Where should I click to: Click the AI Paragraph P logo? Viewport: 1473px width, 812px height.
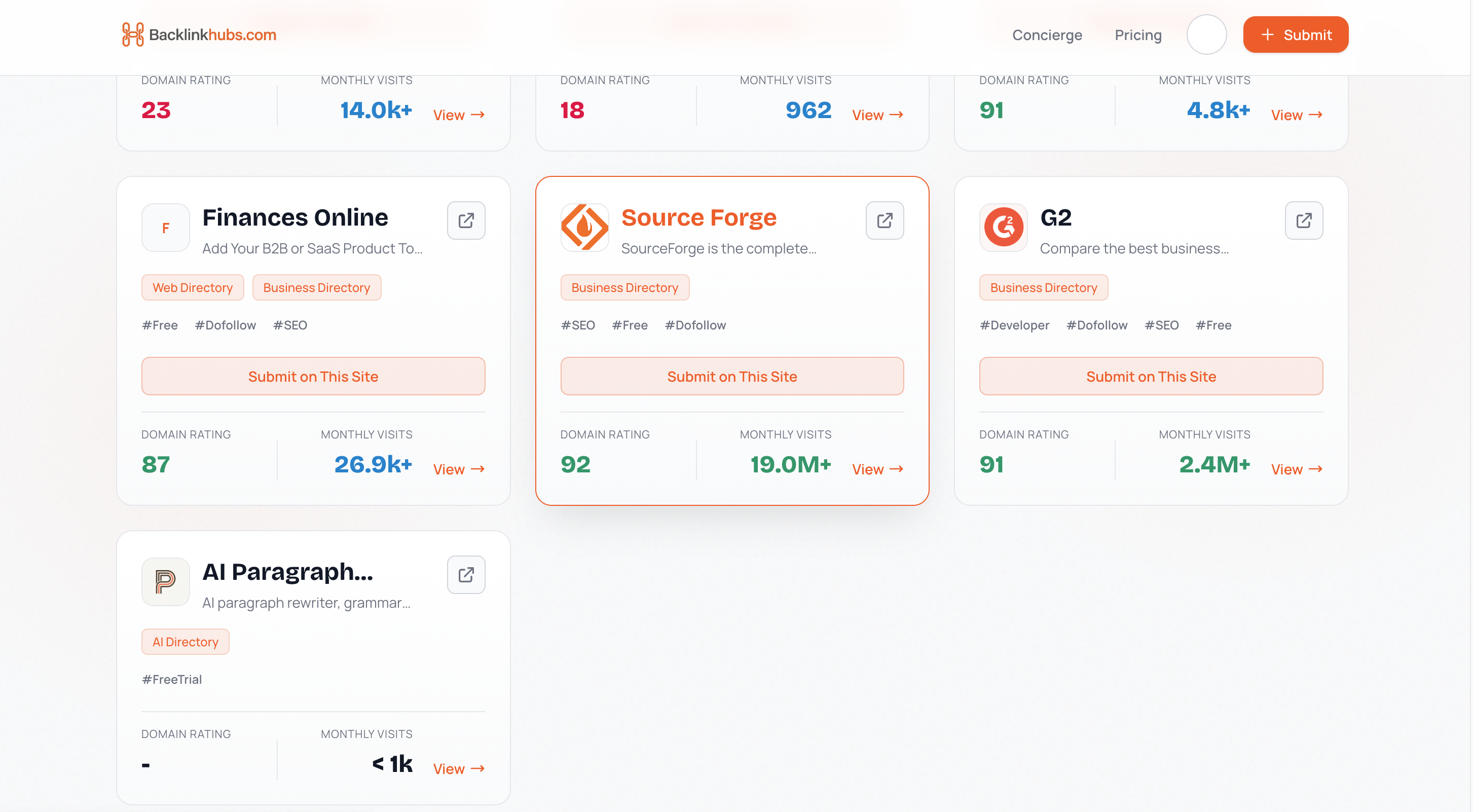pyautogui.click(x=165, y=582)
